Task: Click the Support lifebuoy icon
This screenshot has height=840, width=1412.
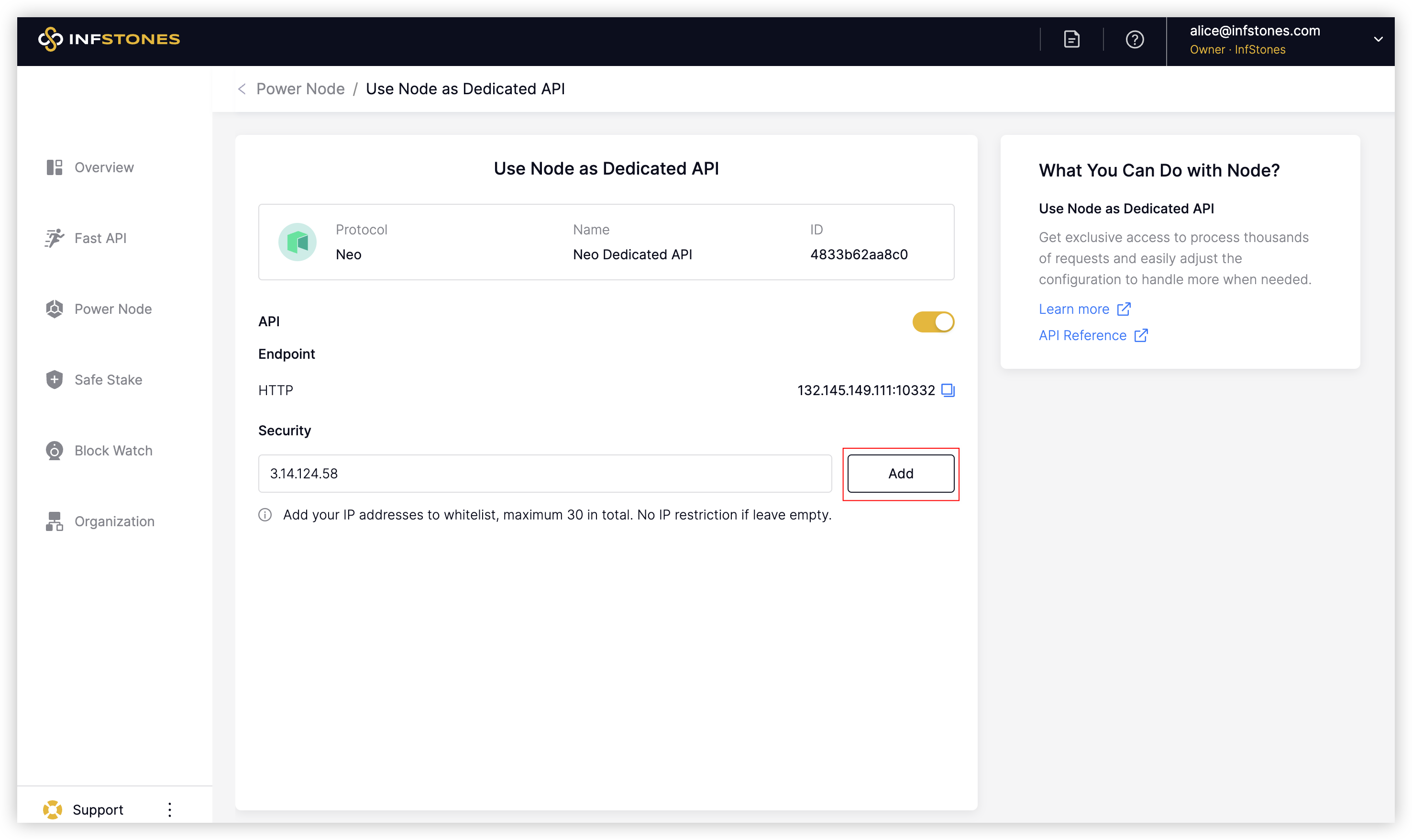Action: (x=53, y=809)
